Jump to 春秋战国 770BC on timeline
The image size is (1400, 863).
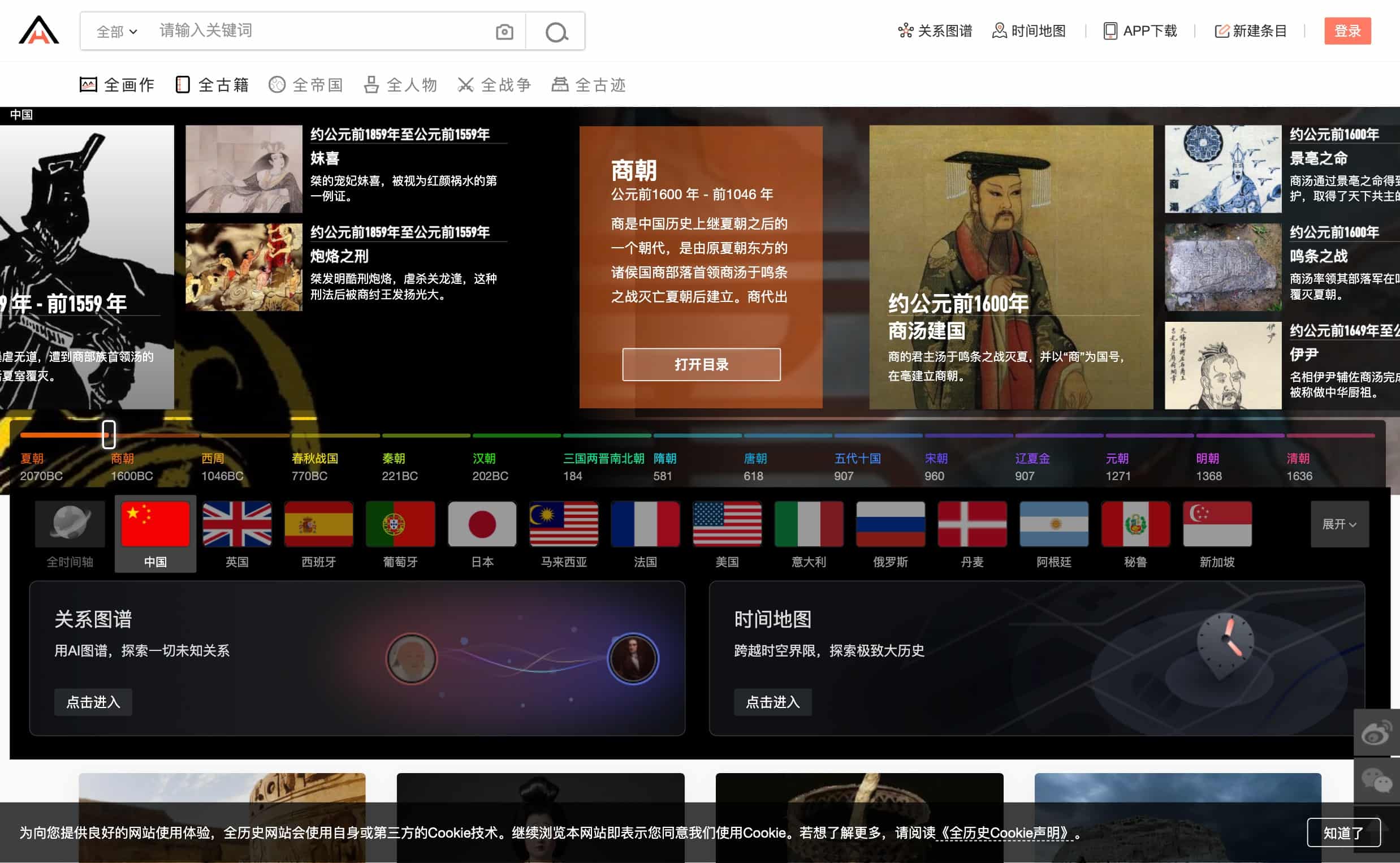pos(314,467)
